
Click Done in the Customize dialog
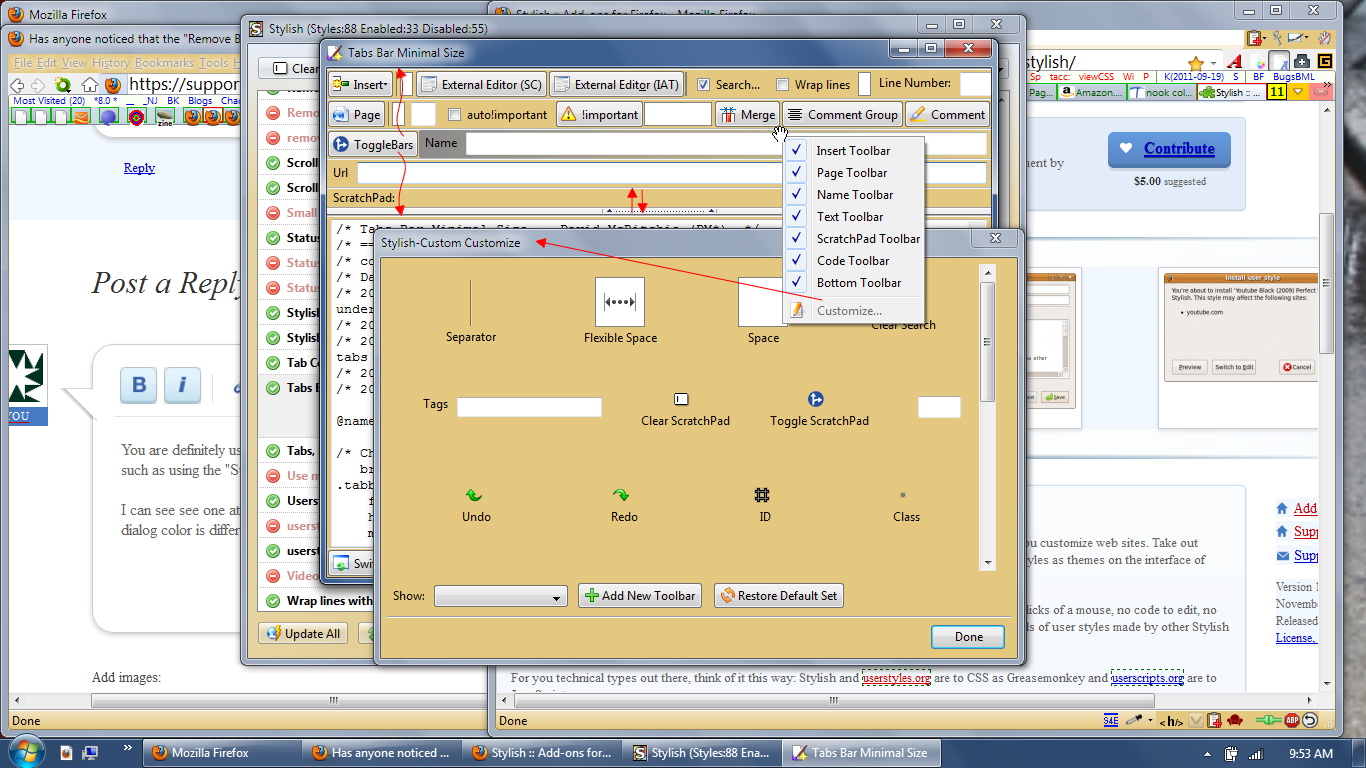[968, 637]
